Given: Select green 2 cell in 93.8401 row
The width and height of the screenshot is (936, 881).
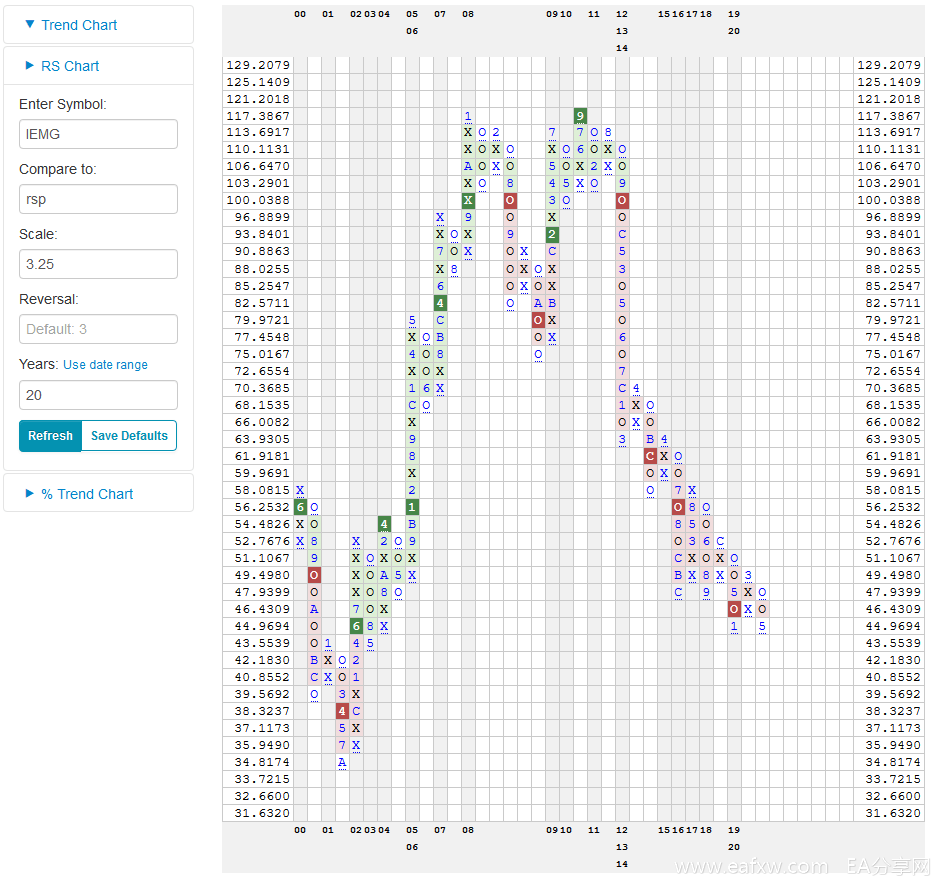Looking at the screenshot, I should pos(552,235).
